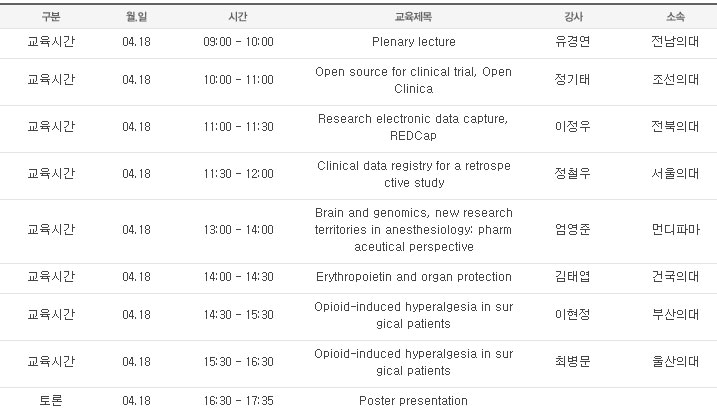Click lecturer name 정기태
717x413 pixels.
pyautogui.click(x=573, y=80)
